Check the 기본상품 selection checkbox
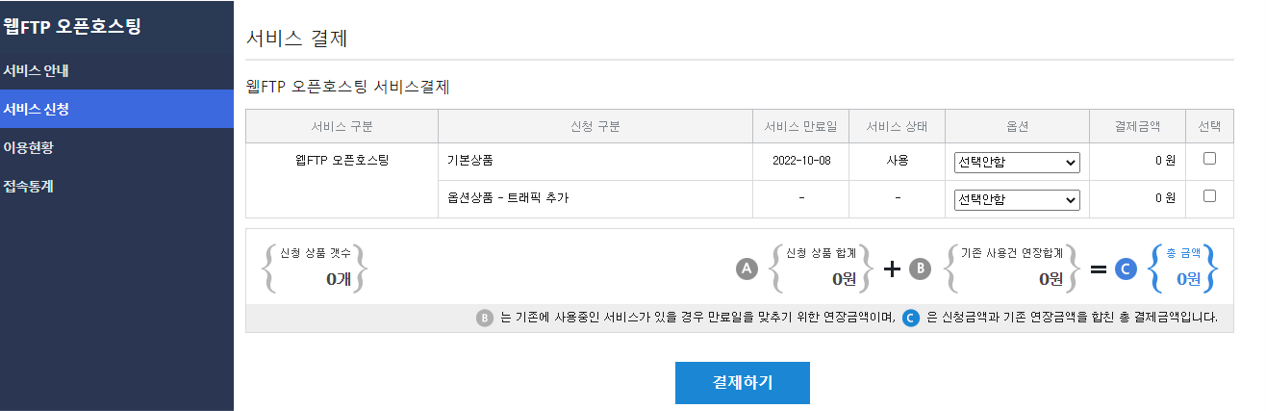Screen dimensions: 1266x411 click(x=1209, y=159)
